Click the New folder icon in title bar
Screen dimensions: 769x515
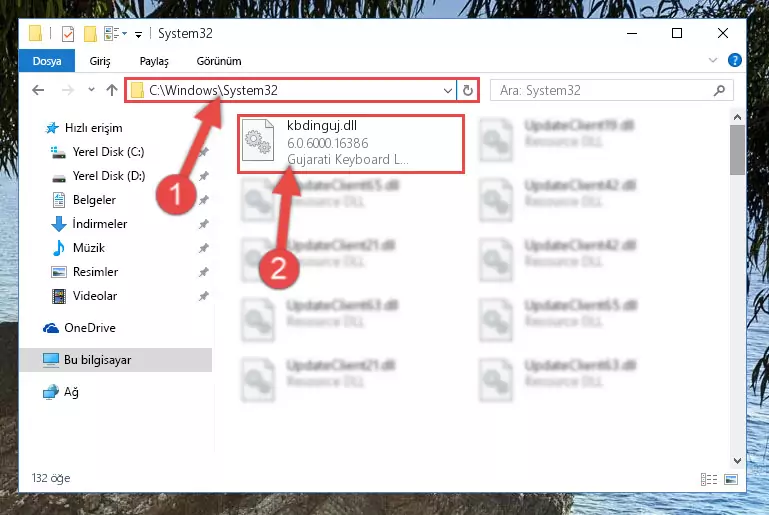coord(90,34)
